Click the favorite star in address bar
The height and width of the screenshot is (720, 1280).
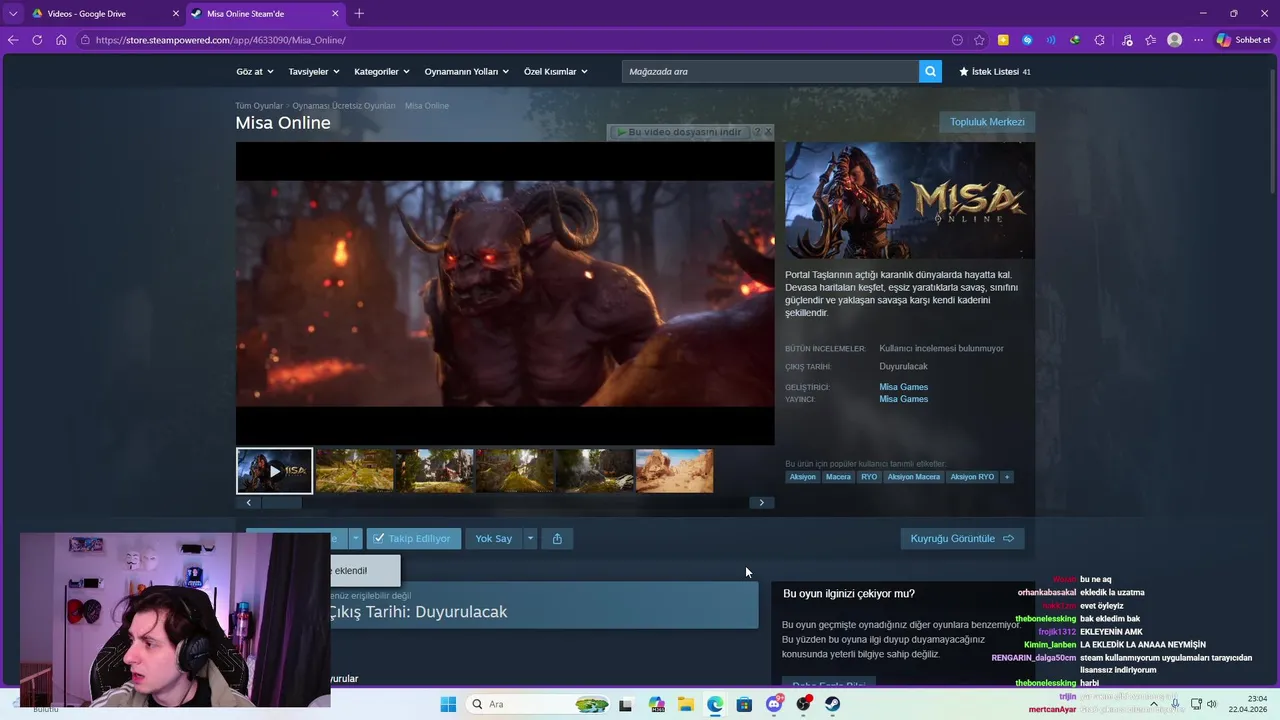[979, 40]
